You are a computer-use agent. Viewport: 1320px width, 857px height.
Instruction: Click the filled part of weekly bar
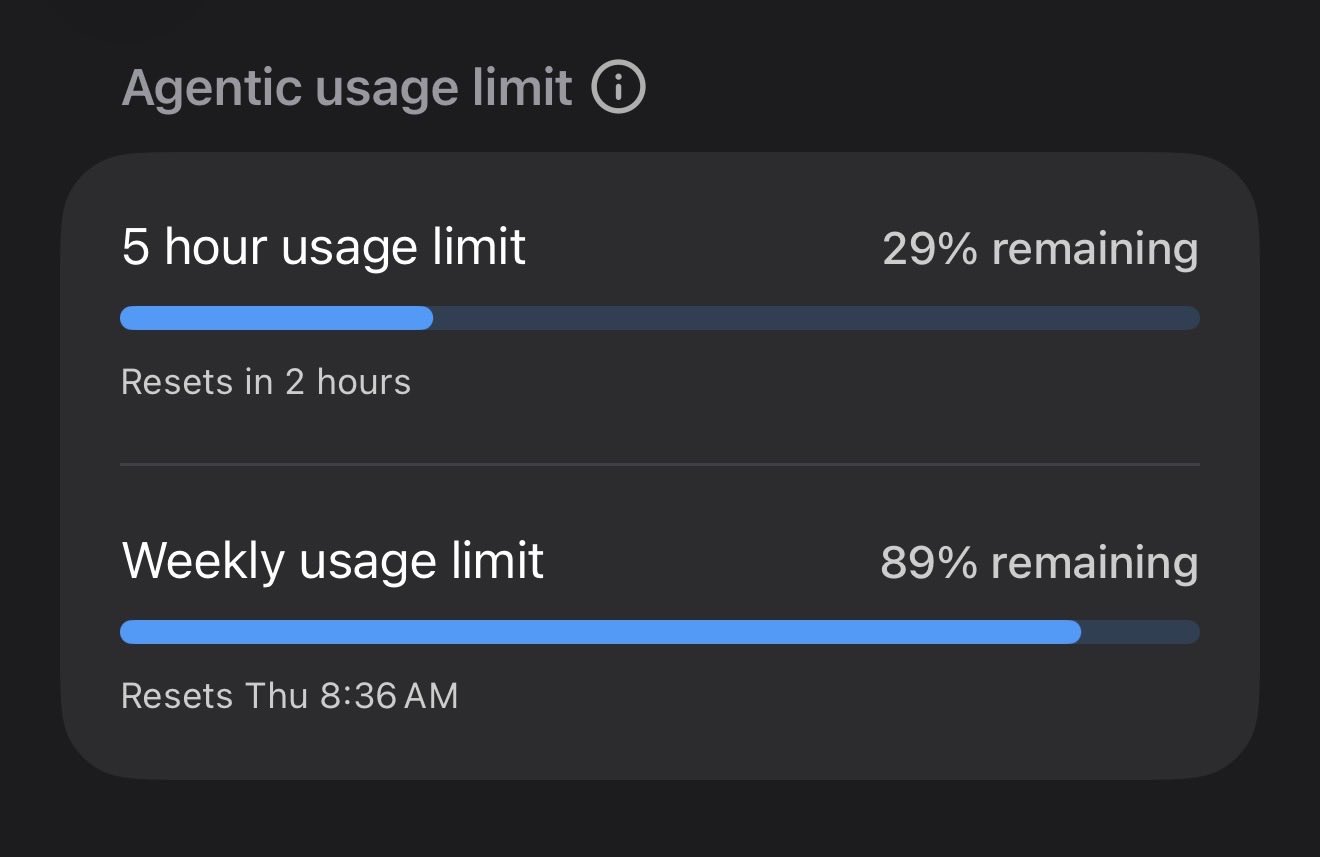pyautogui.click(x=600, y=632)
